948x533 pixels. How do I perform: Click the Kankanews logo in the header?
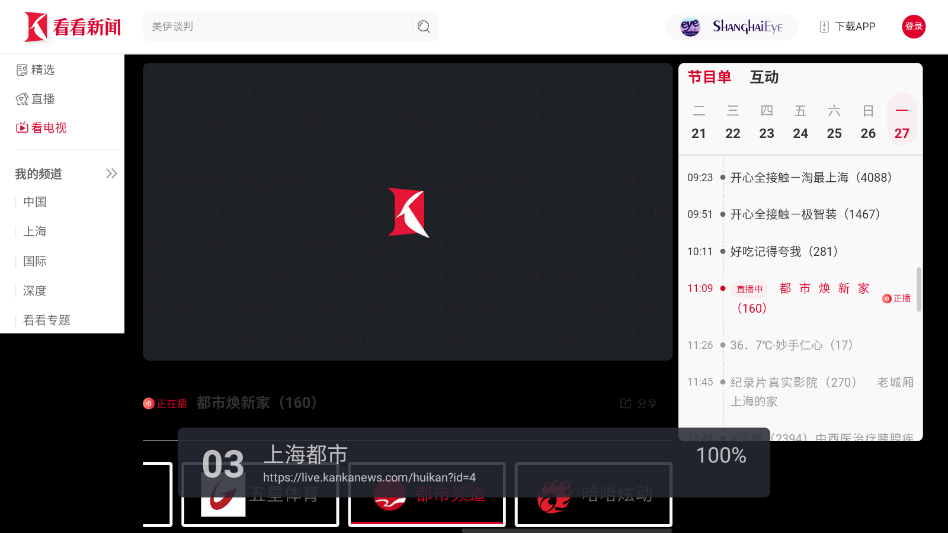point(73,27)
